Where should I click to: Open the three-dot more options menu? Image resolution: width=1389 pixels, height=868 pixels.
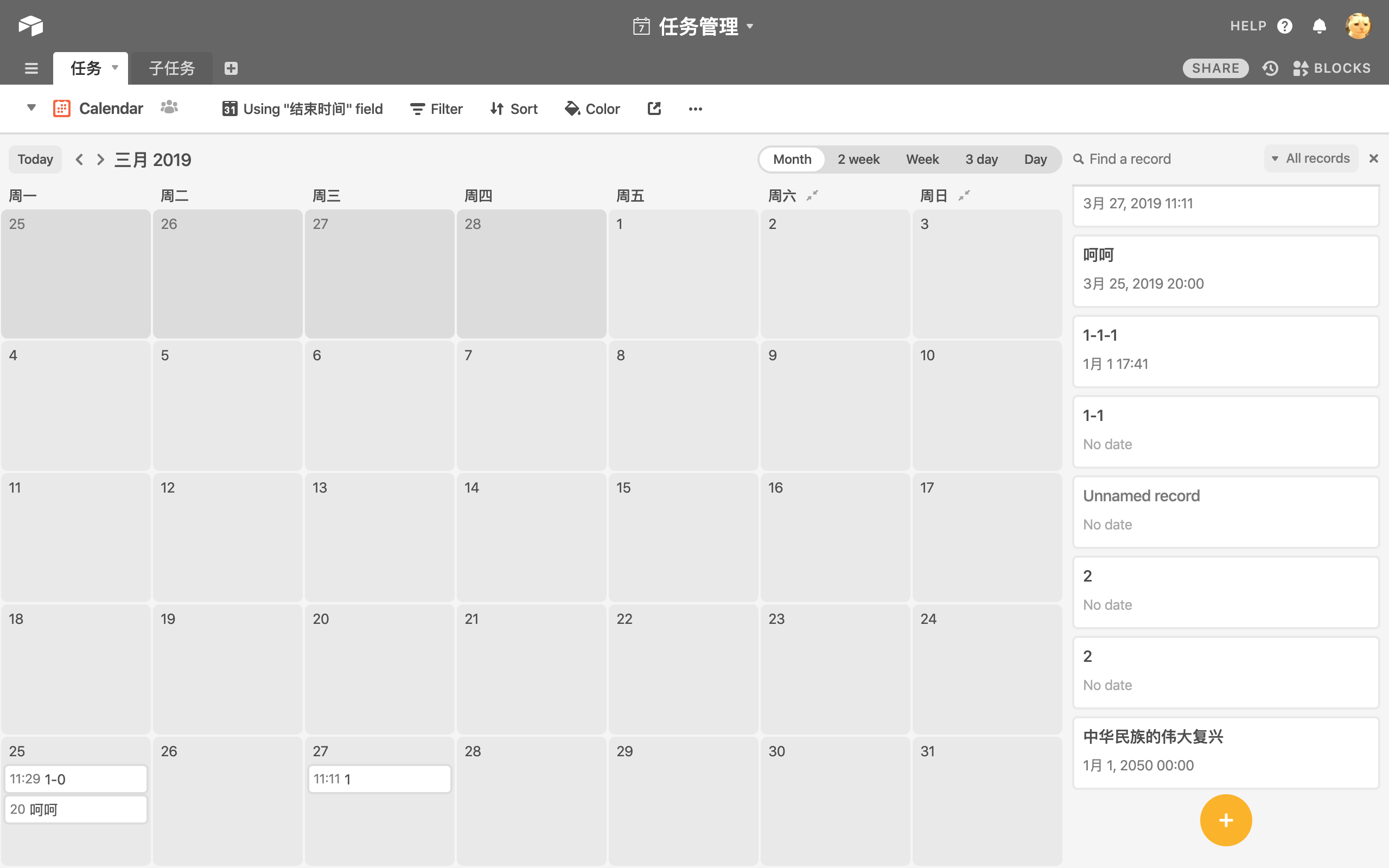coord(695,109)
